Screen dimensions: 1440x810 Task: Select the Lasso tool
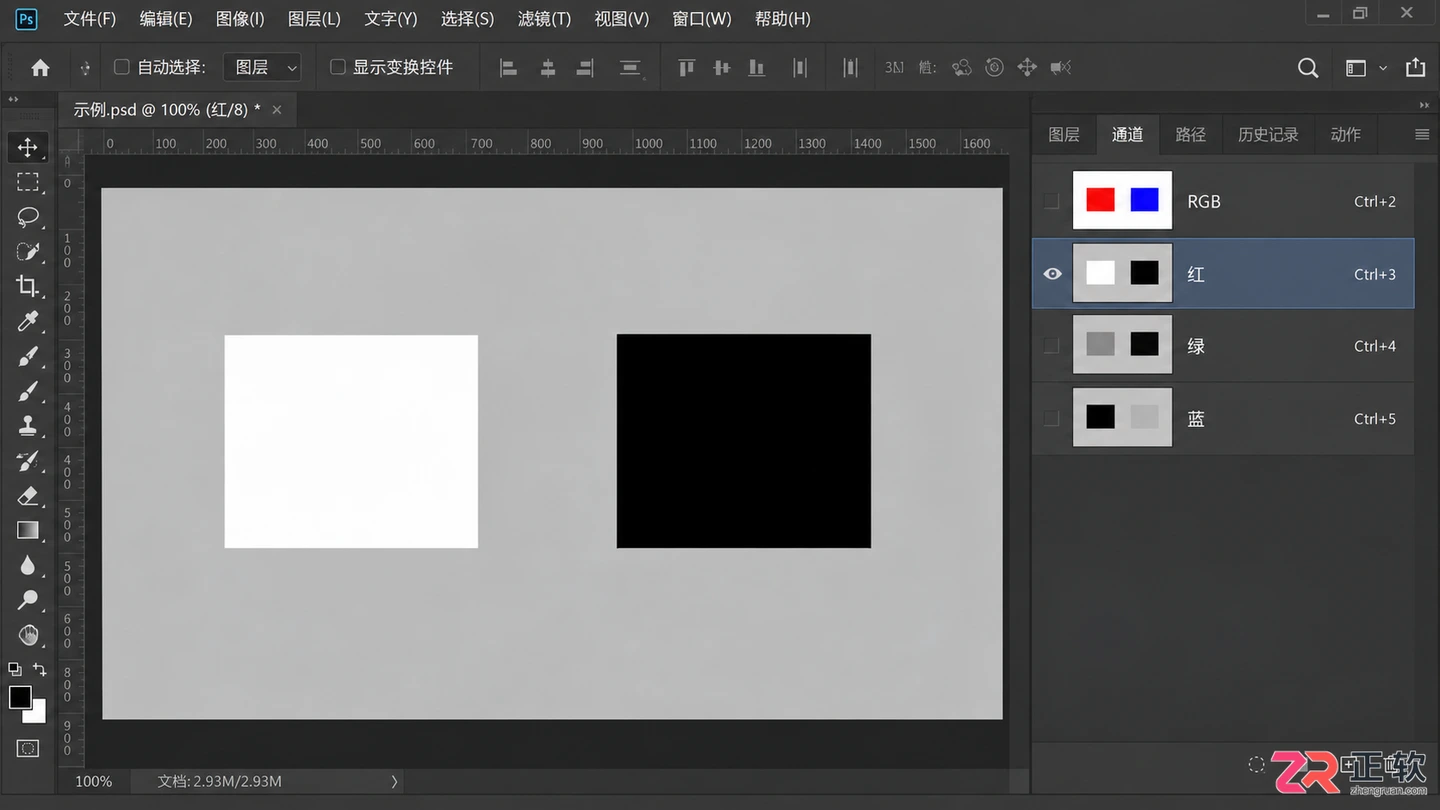pos(27,217)
